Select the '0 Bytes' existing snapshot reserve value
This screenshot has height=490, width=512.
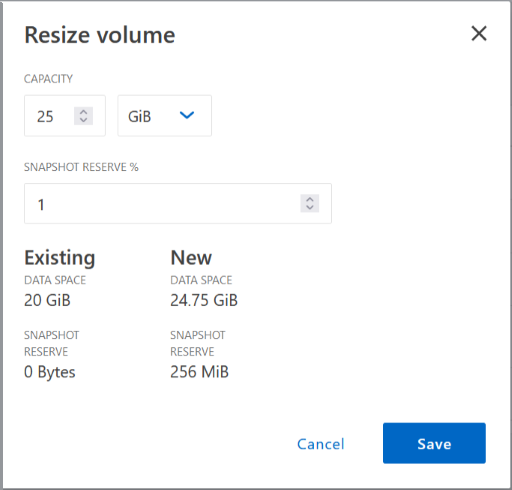(50, 372)
